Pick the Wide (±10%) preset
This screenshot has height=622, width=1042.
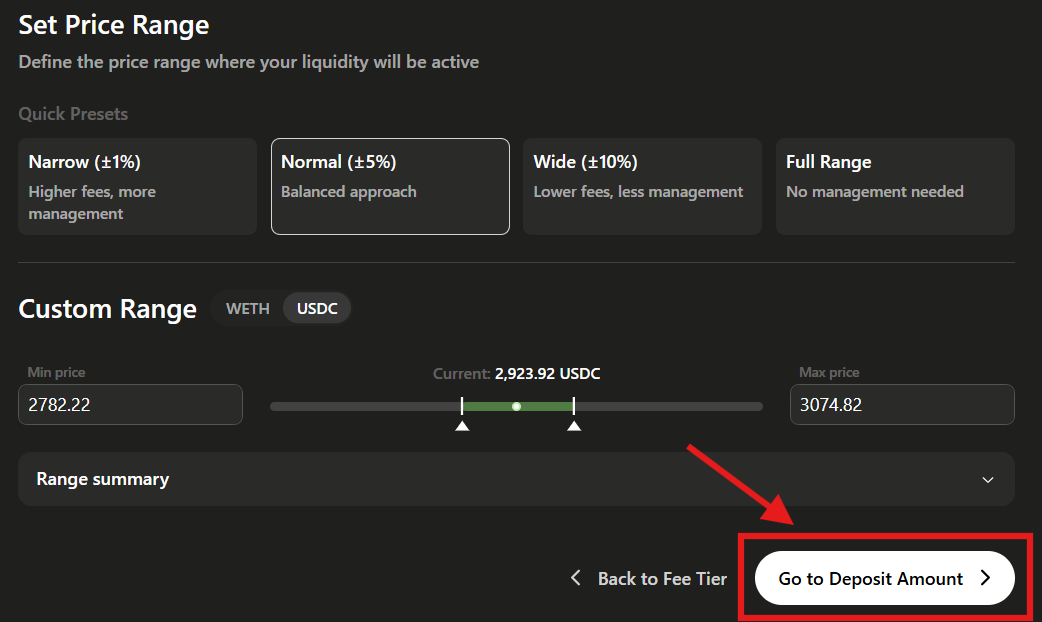(x=642, y=186)
